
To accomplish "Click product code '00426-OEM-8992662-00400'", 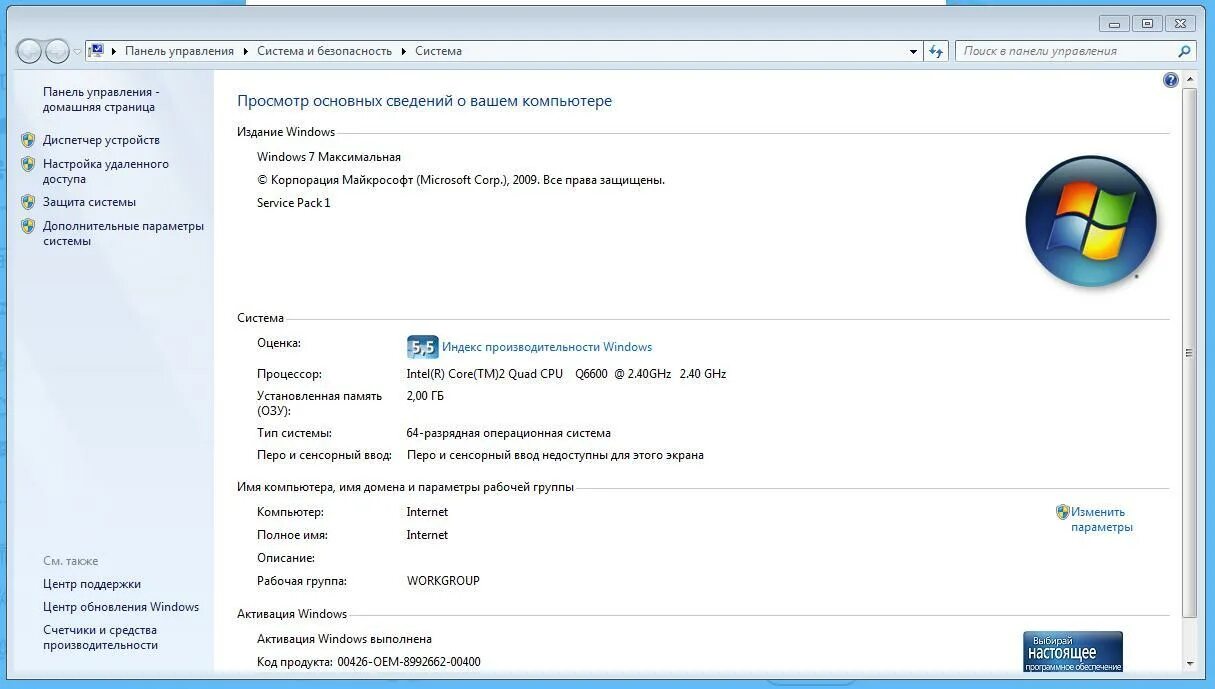I will click(409, 662).
